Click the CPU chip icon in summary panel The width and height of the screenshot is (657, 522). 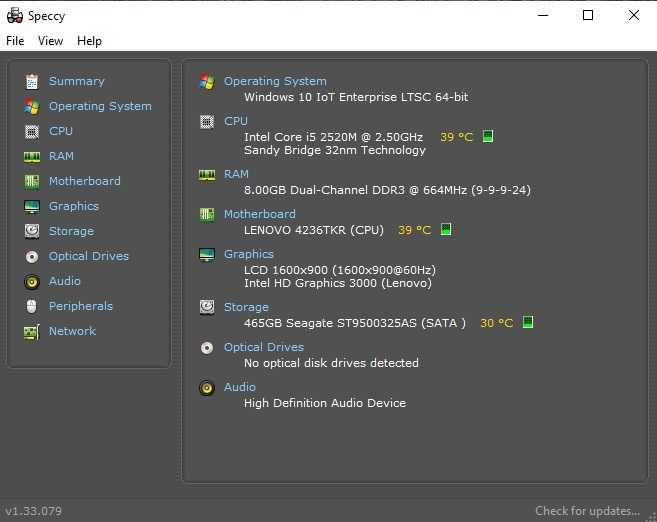click(207, 122)
